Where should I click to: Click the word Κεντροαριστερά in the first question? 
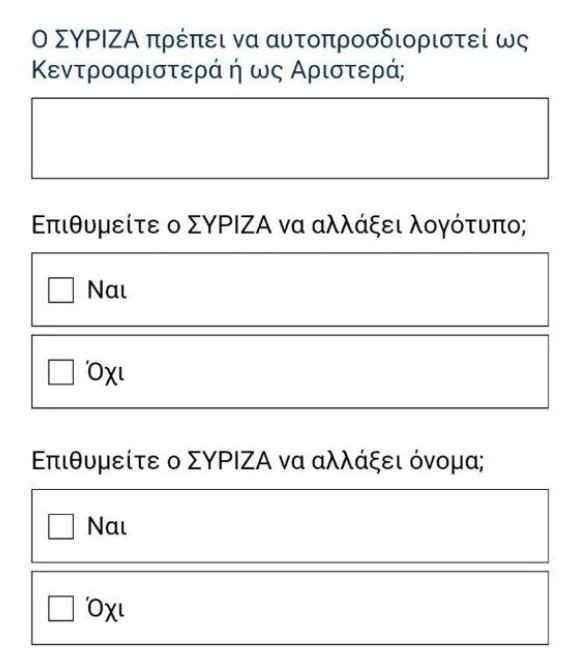(127, 70)
